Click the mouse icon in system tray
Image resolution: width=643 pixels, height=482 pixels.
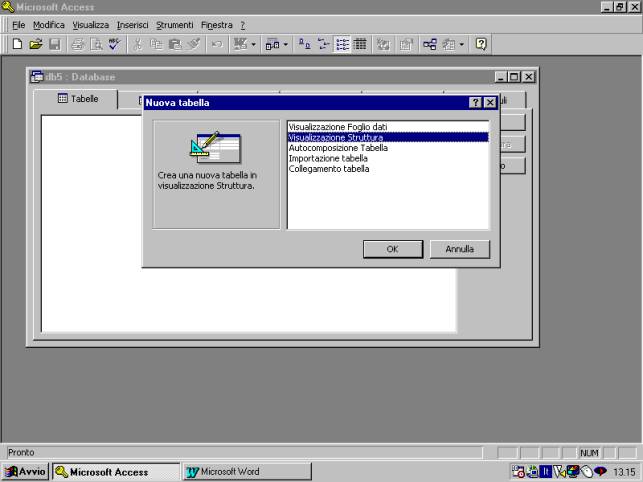(x=586, y=472)
